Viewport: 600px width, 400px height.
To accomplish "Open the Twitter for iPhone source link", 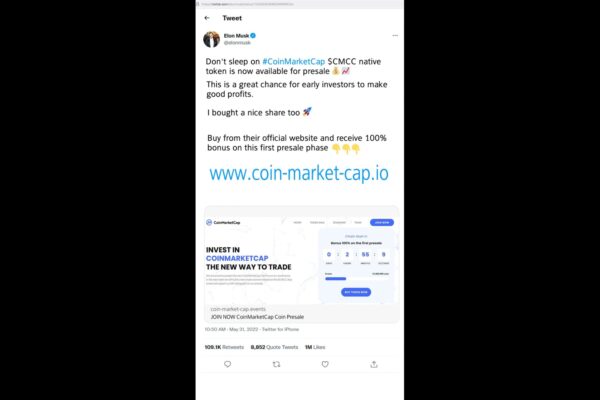I will [x=280, y=329].
